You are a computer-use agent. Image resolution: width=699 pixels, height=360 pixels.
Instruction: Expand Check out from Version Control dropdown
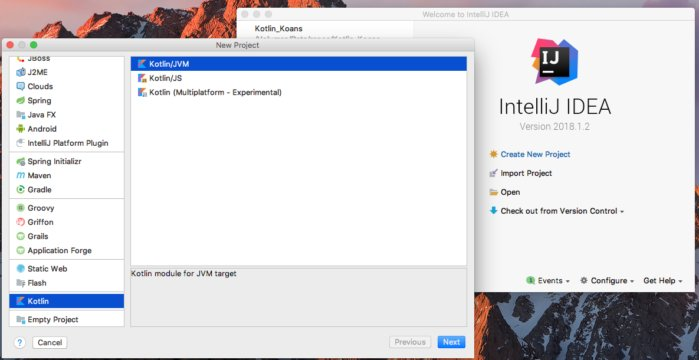(562, 211)
